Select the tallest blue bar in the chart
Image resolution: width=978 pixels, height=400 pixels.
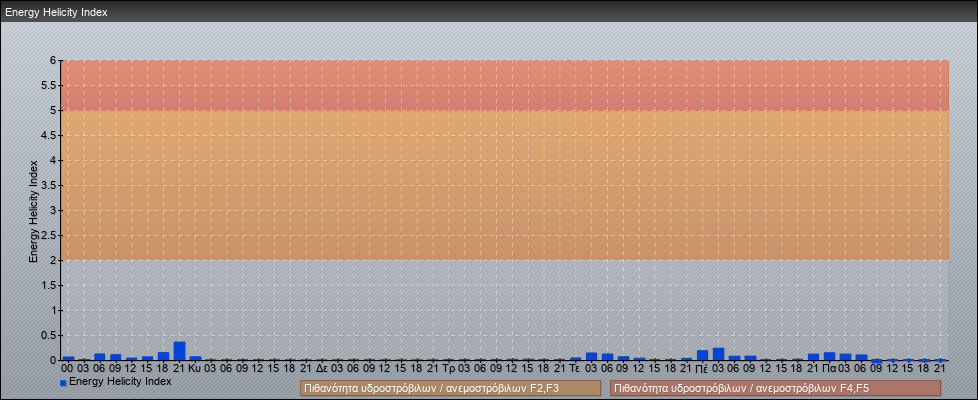[x=179, y=351]
